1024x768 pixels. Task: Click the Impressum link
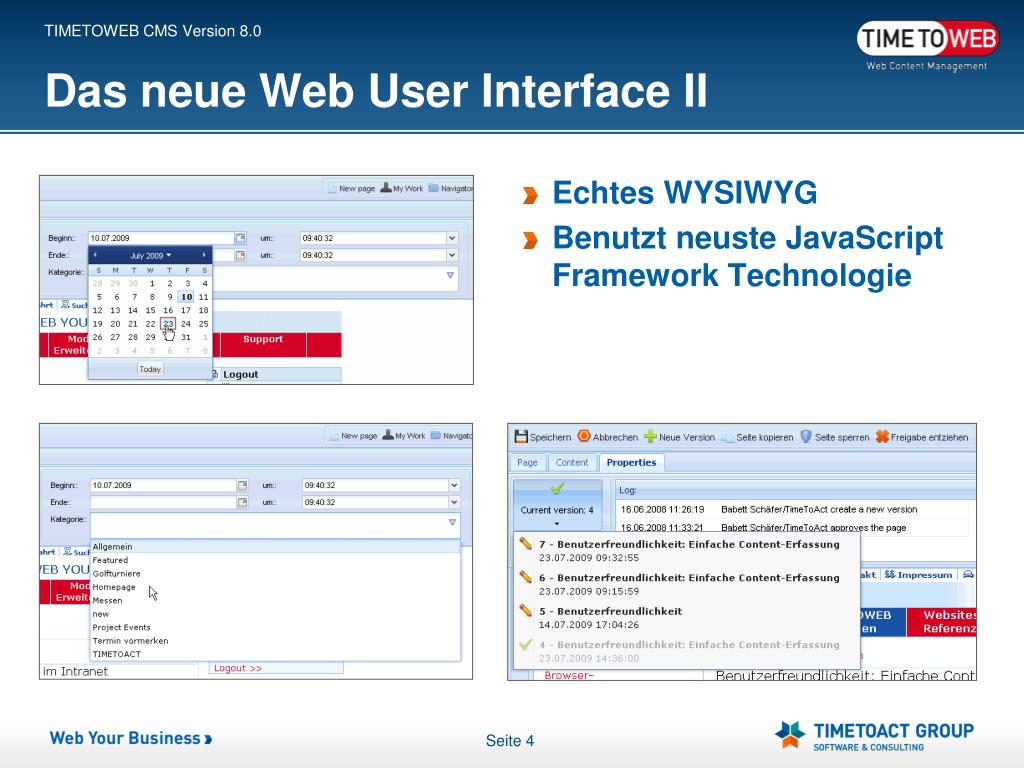(919, 575)
